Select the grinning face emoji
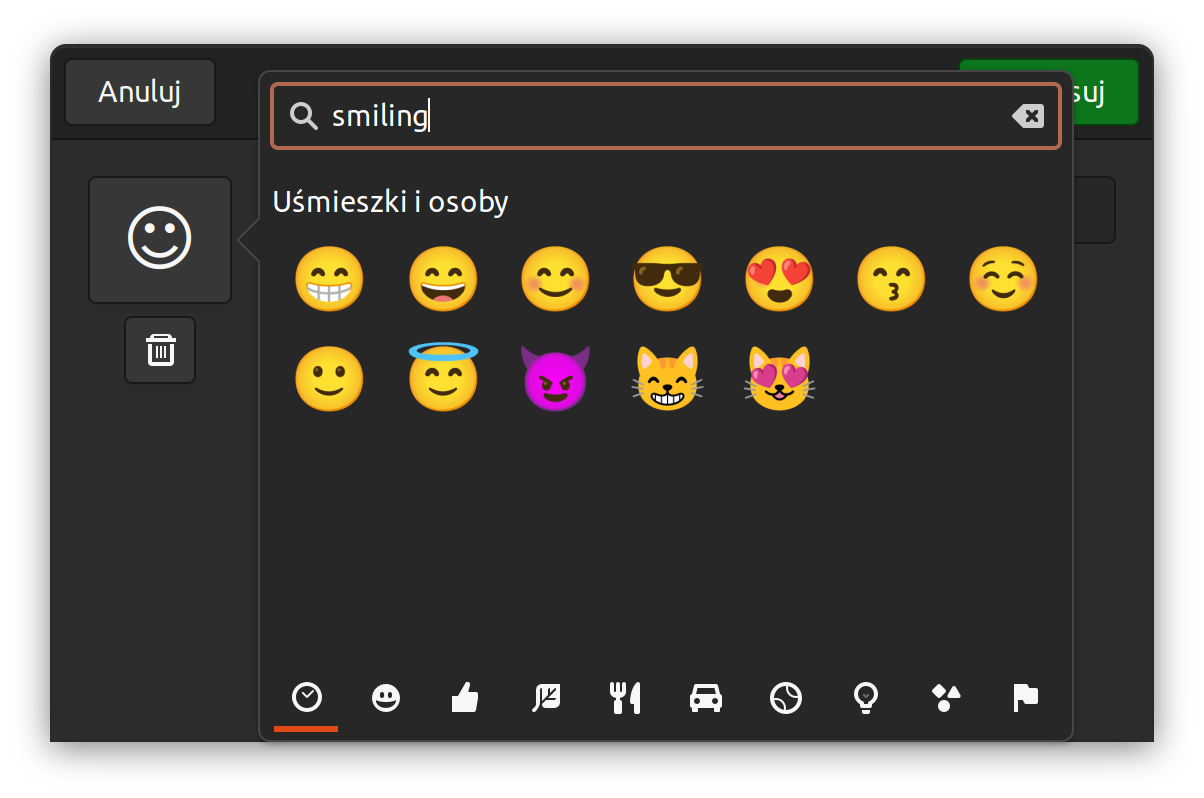This screenshot has width=1204, height=798. pyautogui.click(x=329, y=279)
